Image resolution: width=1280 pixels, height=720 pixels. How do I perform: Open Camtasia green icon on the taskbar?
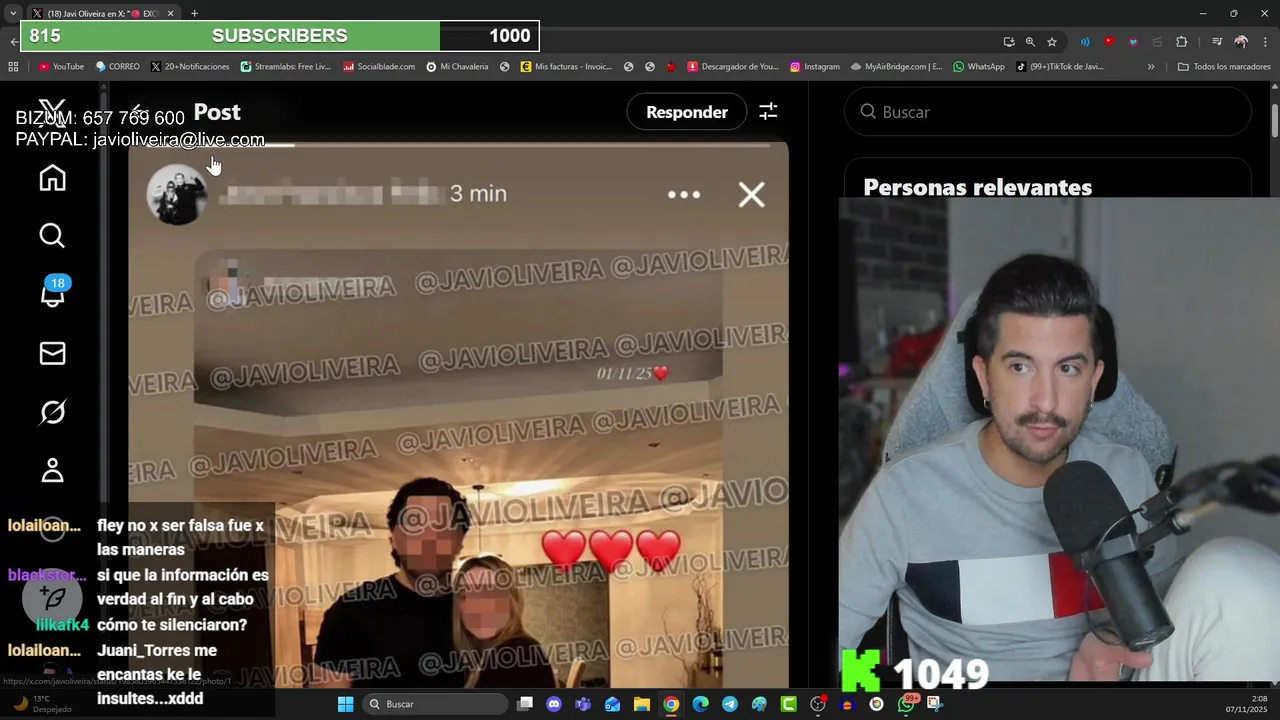point(789,704)
